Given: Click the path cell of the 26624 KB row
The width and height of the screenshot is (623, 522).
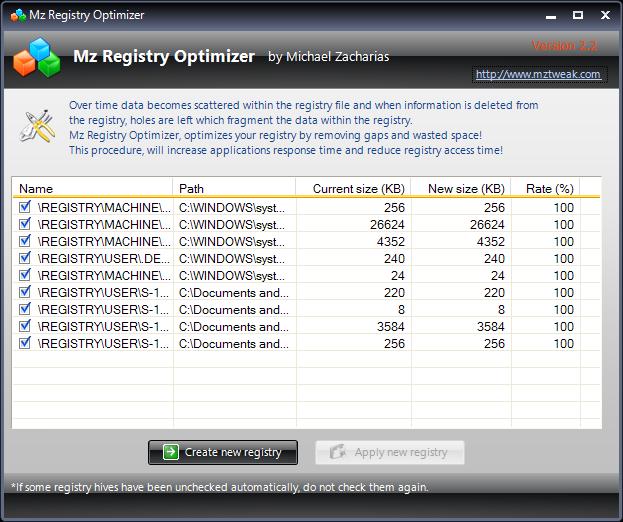Looking at the screenshot, I should (x=232, y=225).
